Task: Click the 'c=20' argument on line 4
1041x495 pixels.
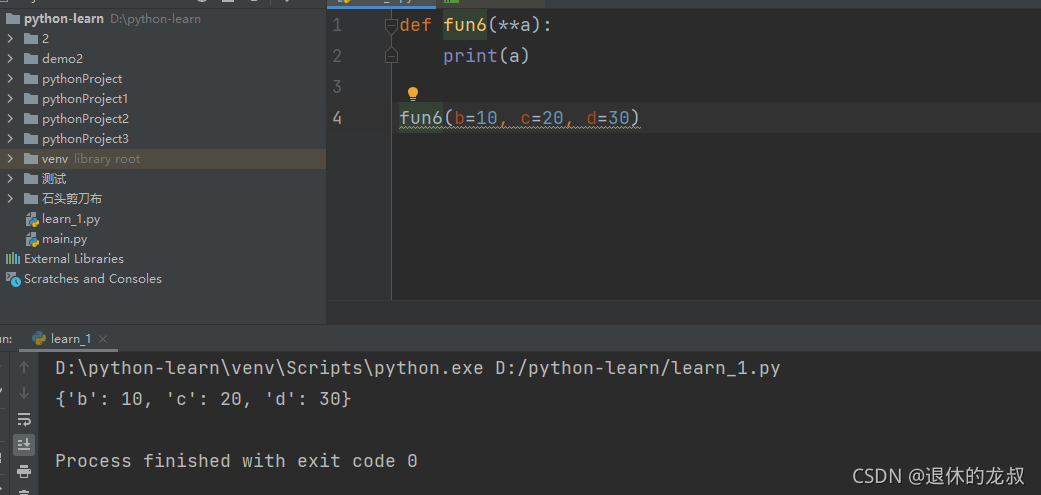Action: (x=542, y=118)
